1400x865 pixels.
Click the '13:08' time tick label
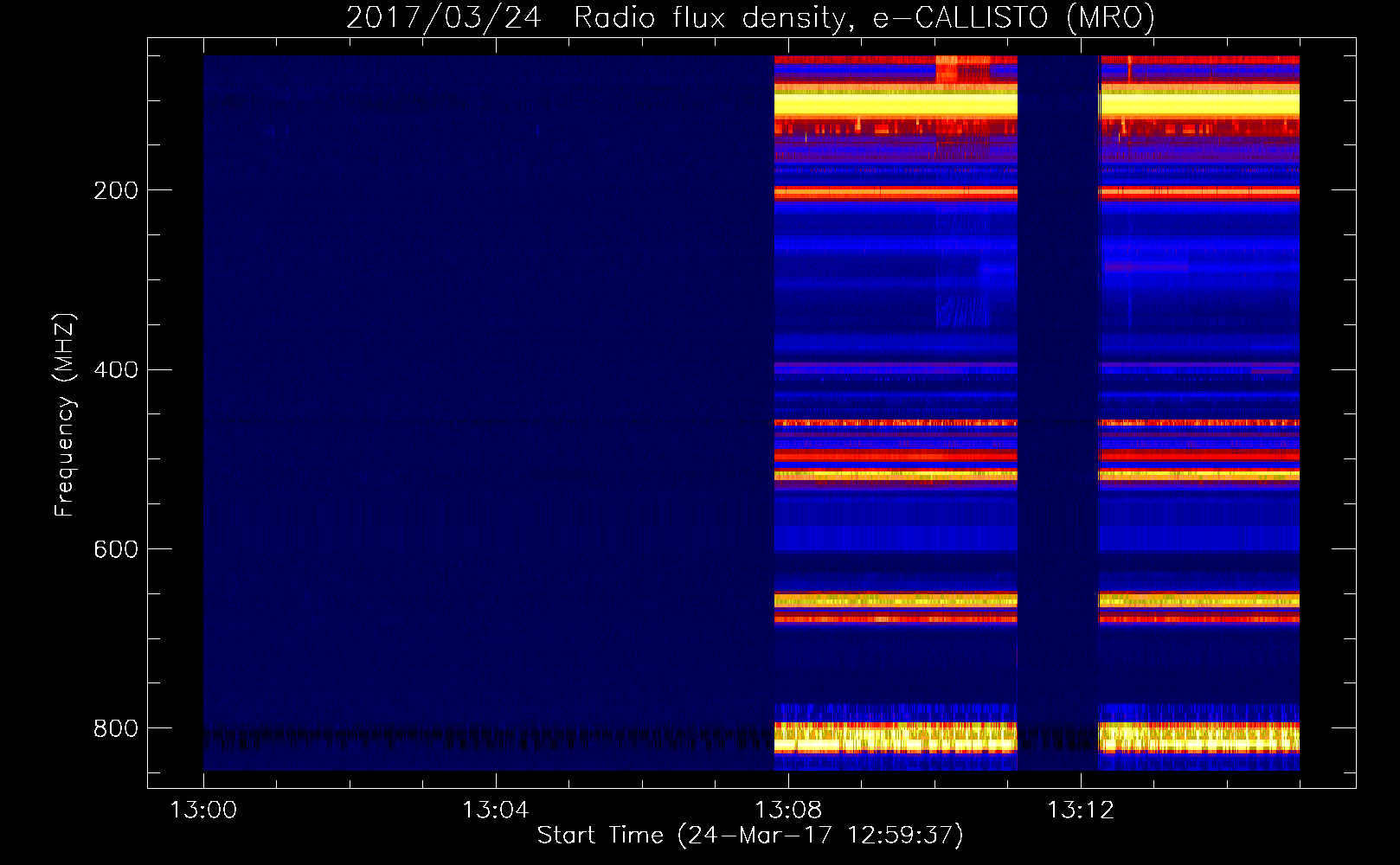click(x=788, y=811)
